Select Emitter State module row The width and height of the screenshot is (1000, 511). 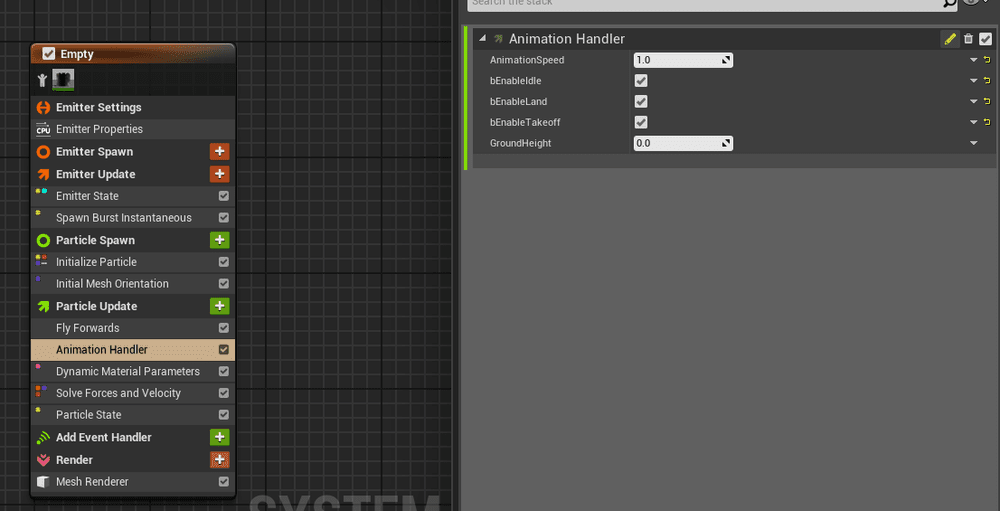tap(133, 196)
